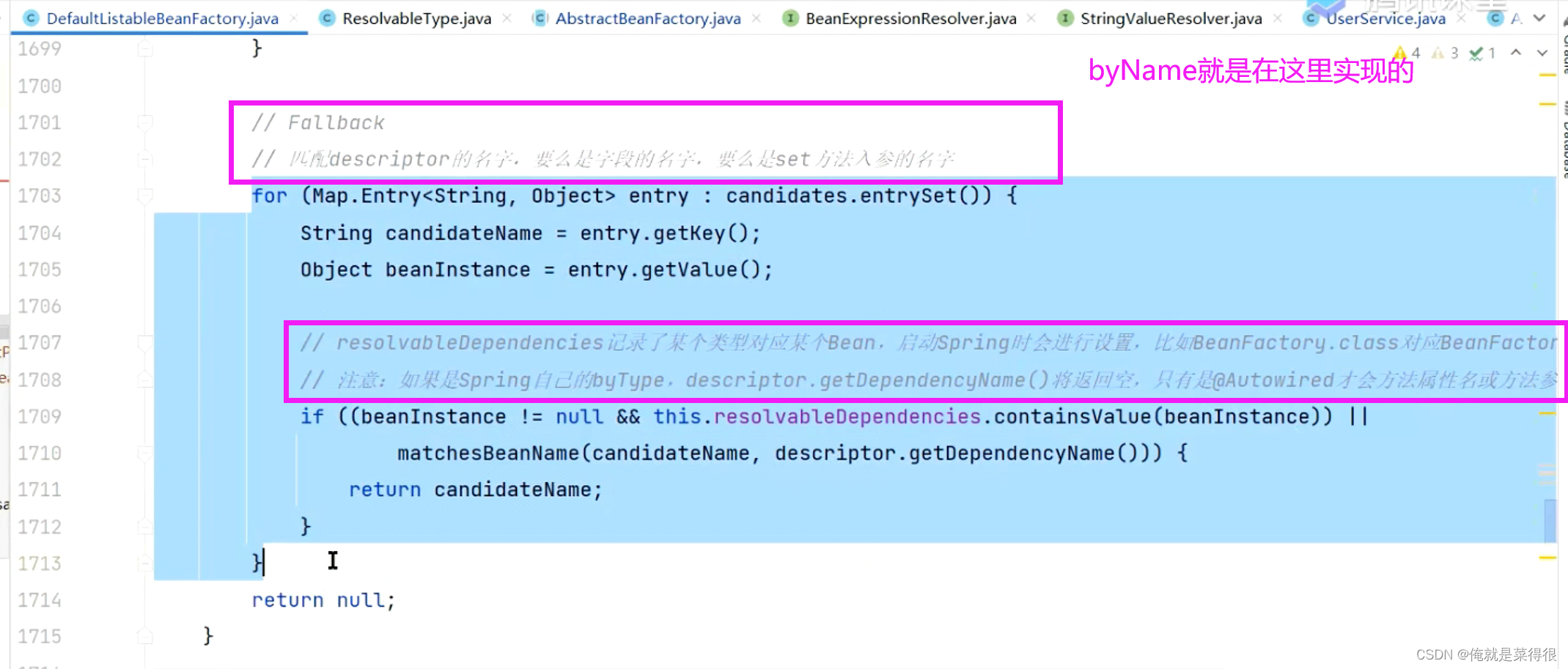Click 'descriptor.getDependencyName()' on line 1710
This screenshot has height=669, width=1568.
[x=962, y=453]
